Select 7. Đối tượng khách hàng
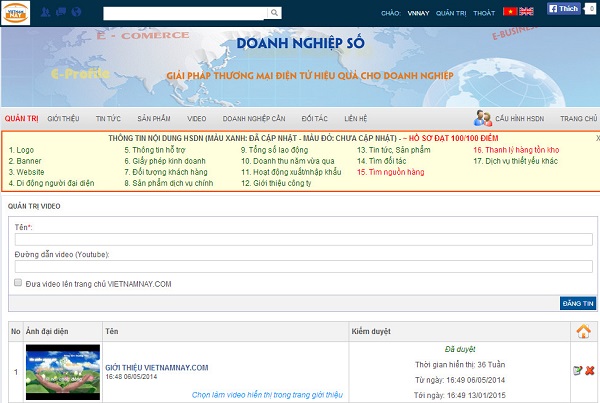This screenshot has width=600, height=403. pyautogui.click(x=166, y=172)
